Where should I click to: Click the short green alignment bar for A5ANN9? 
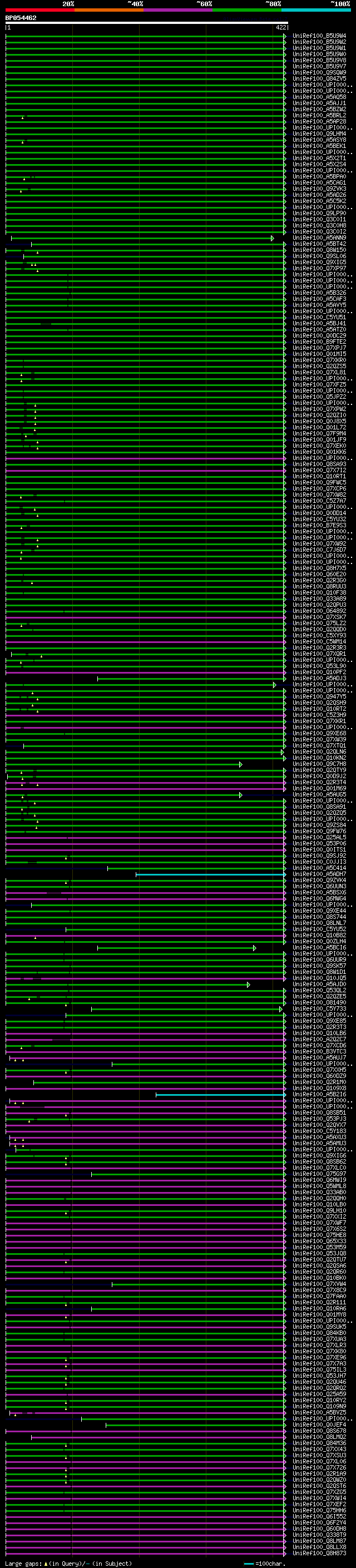[x=142, y=238]
